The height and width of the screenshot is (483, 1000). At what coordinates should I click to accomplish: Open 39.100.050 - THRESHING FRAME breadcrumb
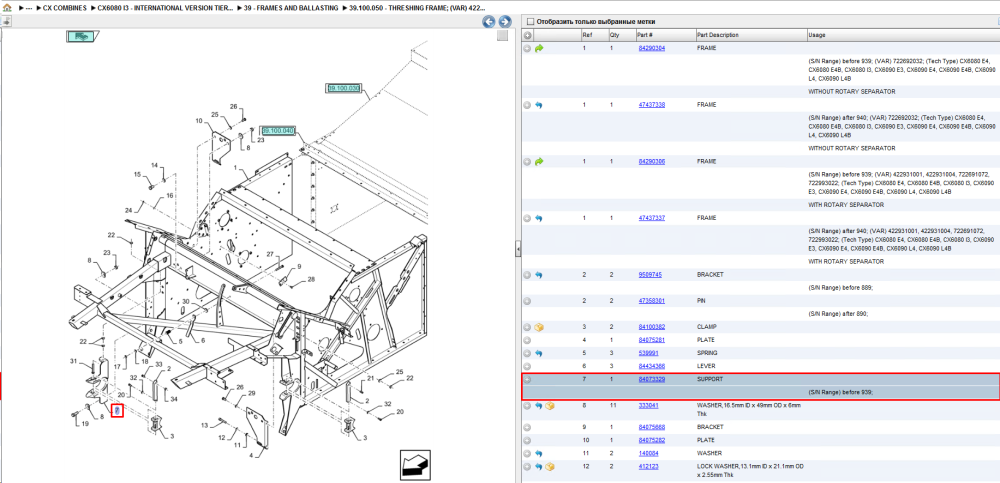(418, 8)
